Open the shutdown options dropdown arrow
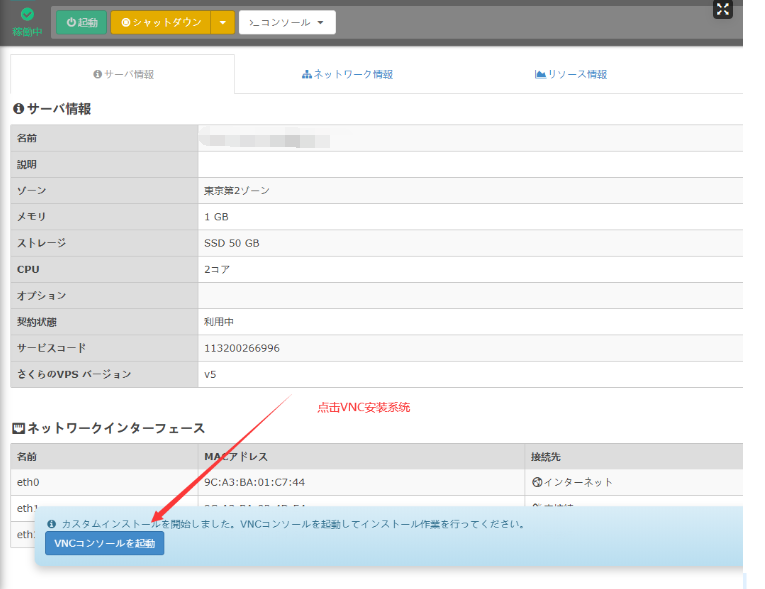Screen dimensions: 765x589 pyautogui.click(x=222, y=22)
